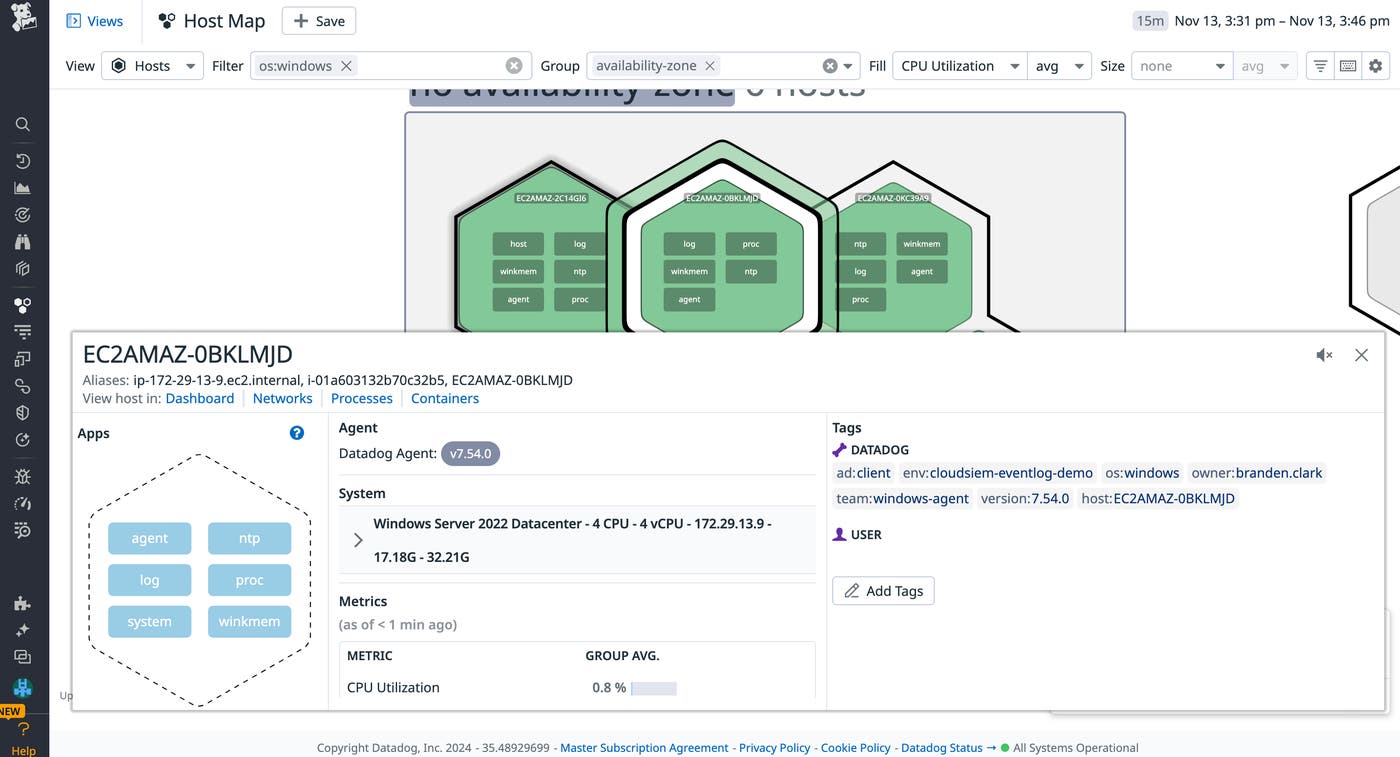
Task: Open the Fill metric dropdown showing CPU Utilization
Action: tap(957, 65)
